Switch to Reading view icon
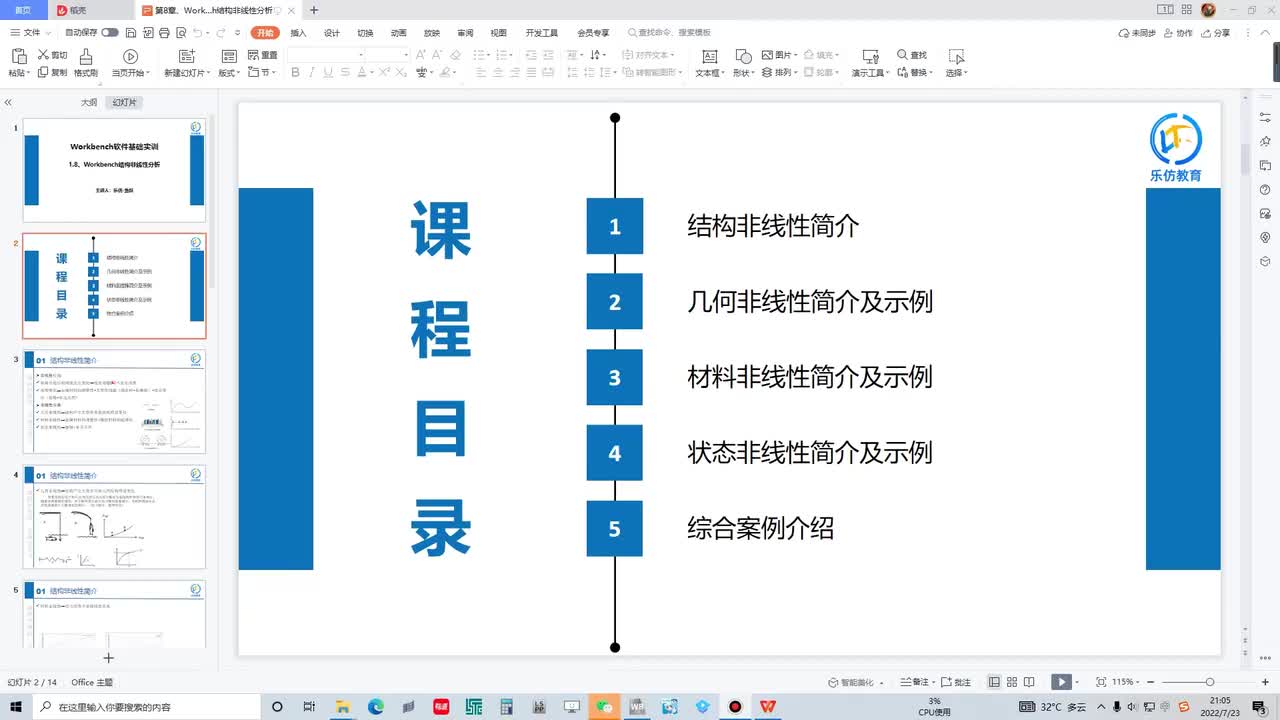The height and width of the screenshot is (720, 1280). (x=1030, y=682)
